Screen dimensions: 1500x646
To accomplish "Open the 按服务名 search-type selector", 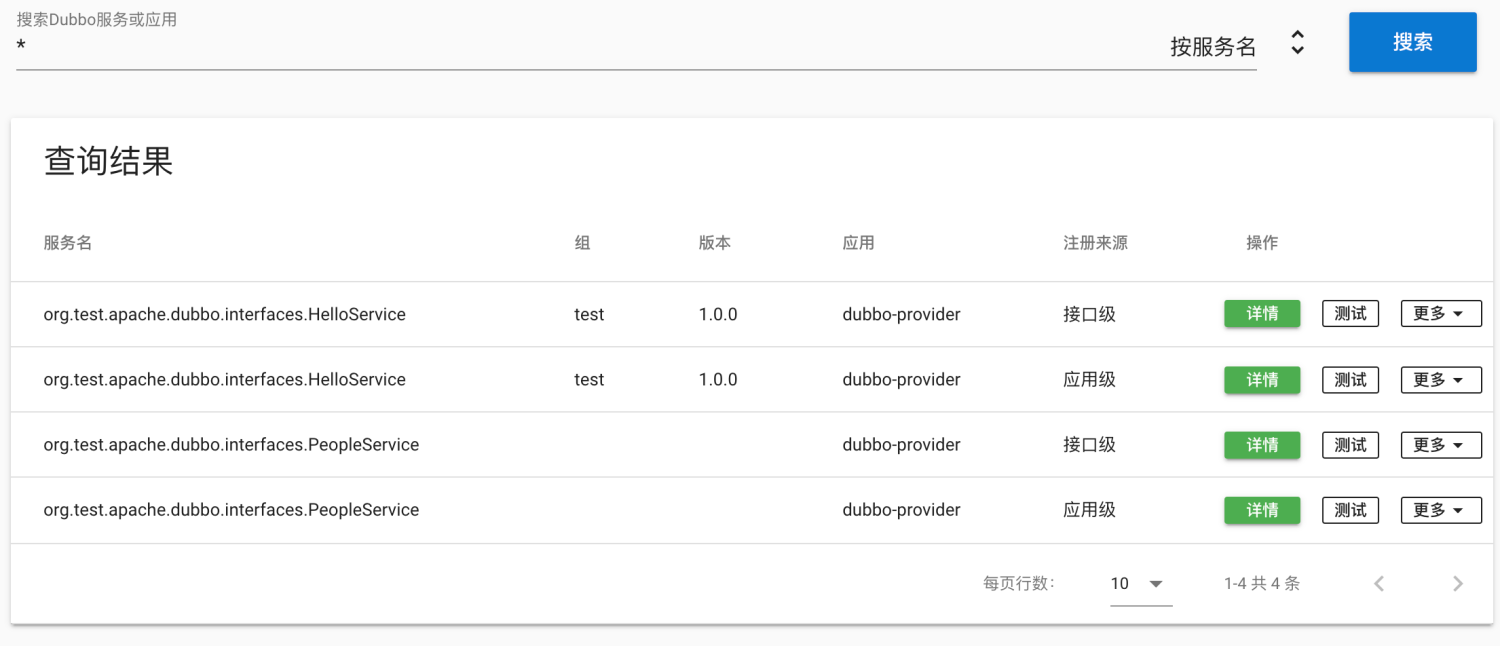I will pyautogui.click(x=1212, y=46).
